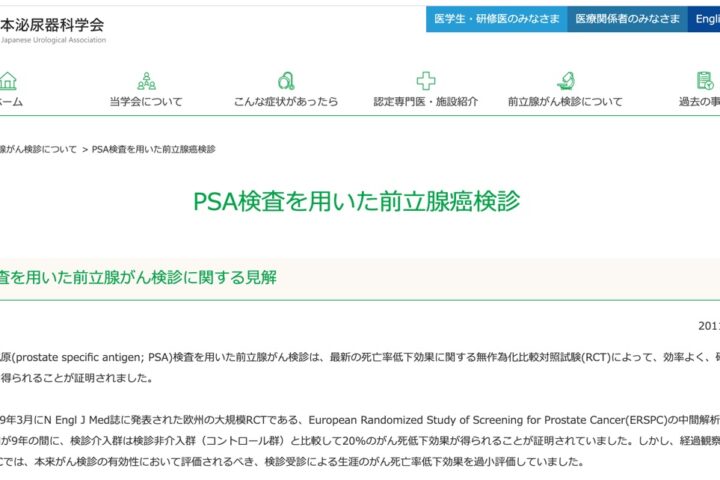This screenshot has width=720, height=480.
Task: Open the 認定専門医・施設紹介 menu item
Action: coord(426,102)
